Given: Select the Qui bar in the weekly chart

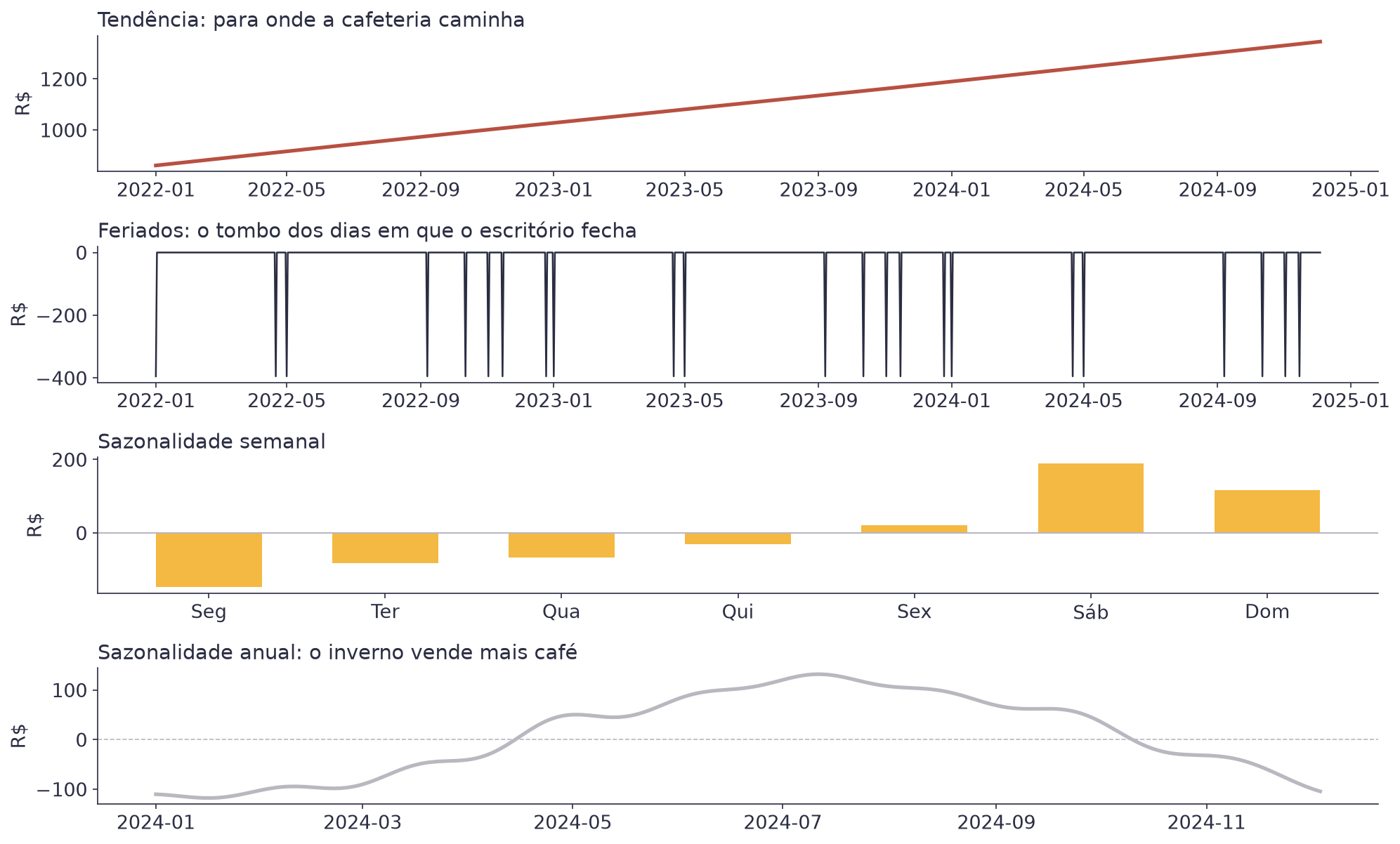Looking at the screenshot, I should [x=738, y=539].
